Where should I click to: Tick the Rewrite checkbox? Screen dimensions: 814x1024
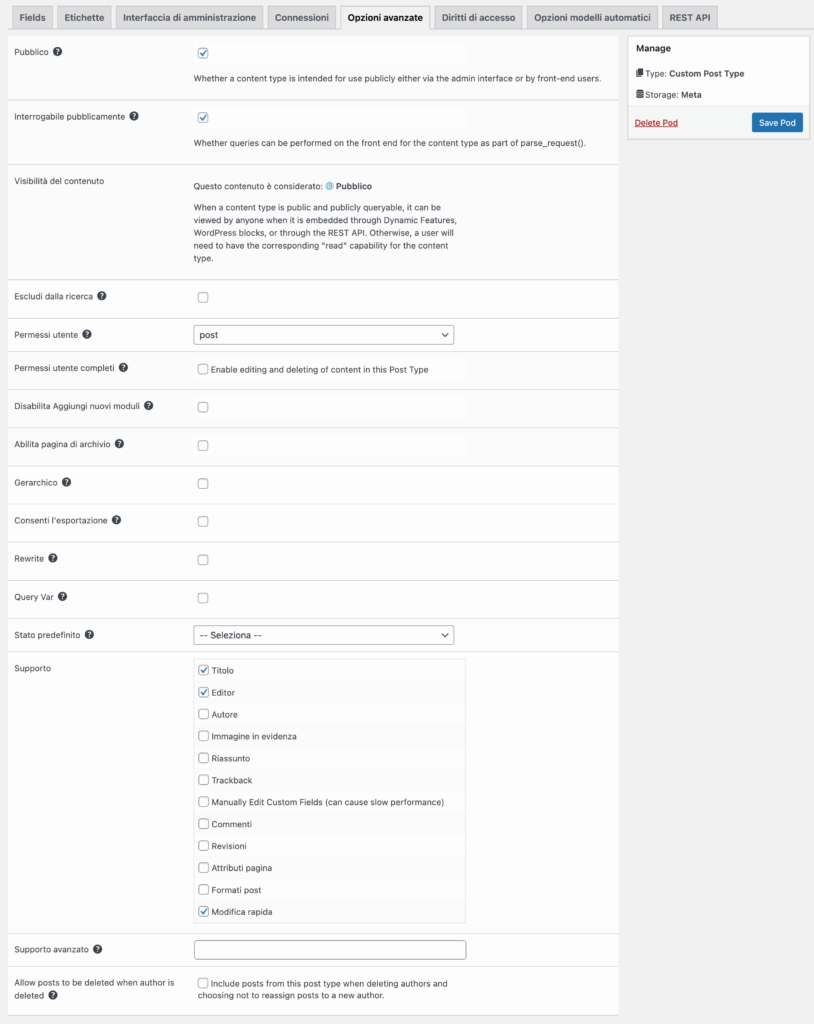[203, 560]
